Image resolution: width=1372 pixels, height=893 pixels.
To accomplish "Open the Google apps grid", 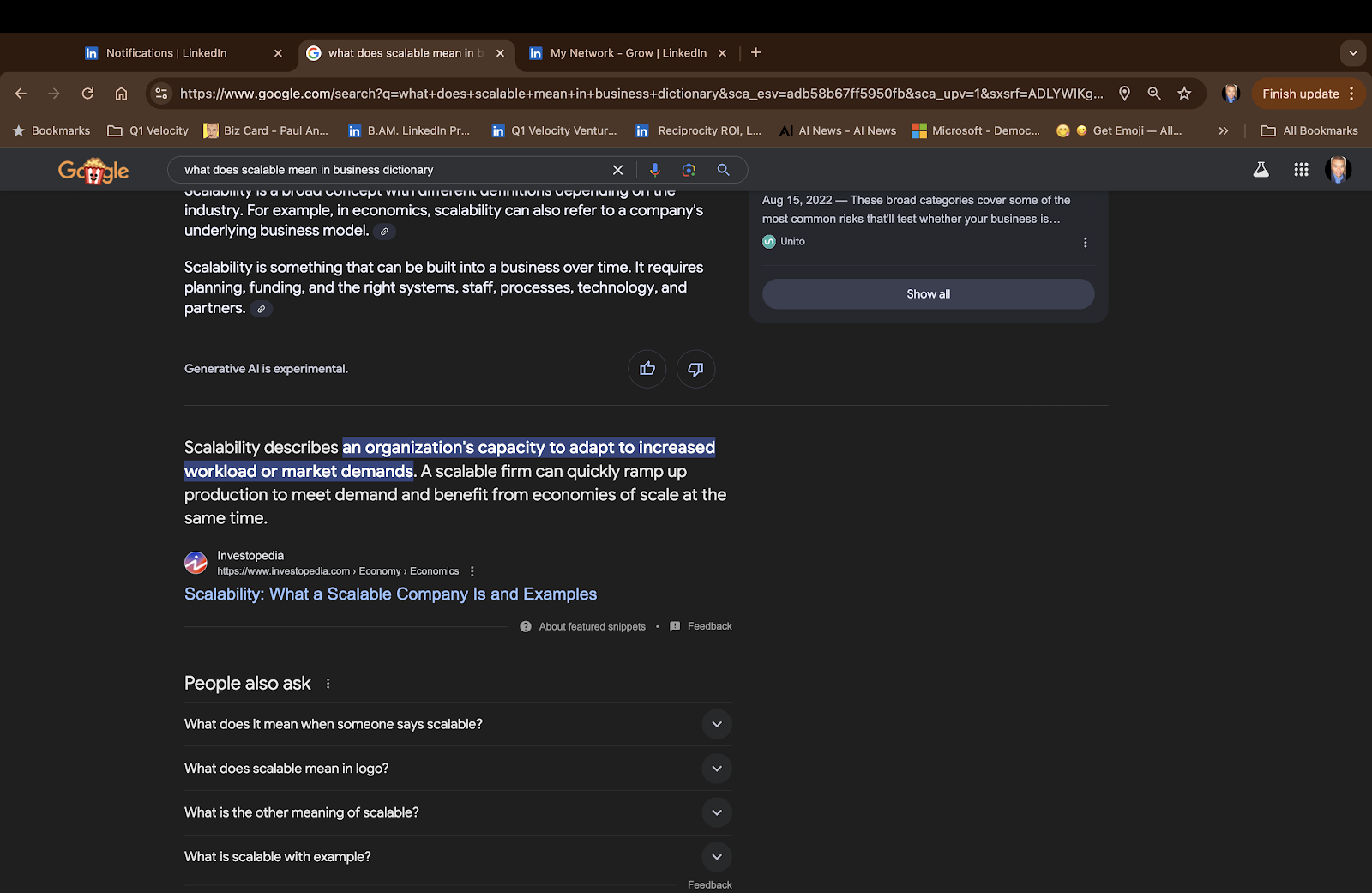I will tap(1301, 170).
